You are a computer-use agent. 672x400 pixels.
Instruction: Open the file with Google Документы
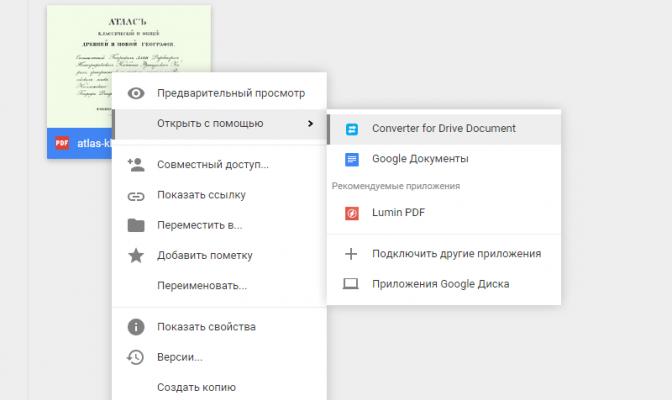(x=444, y=159)
